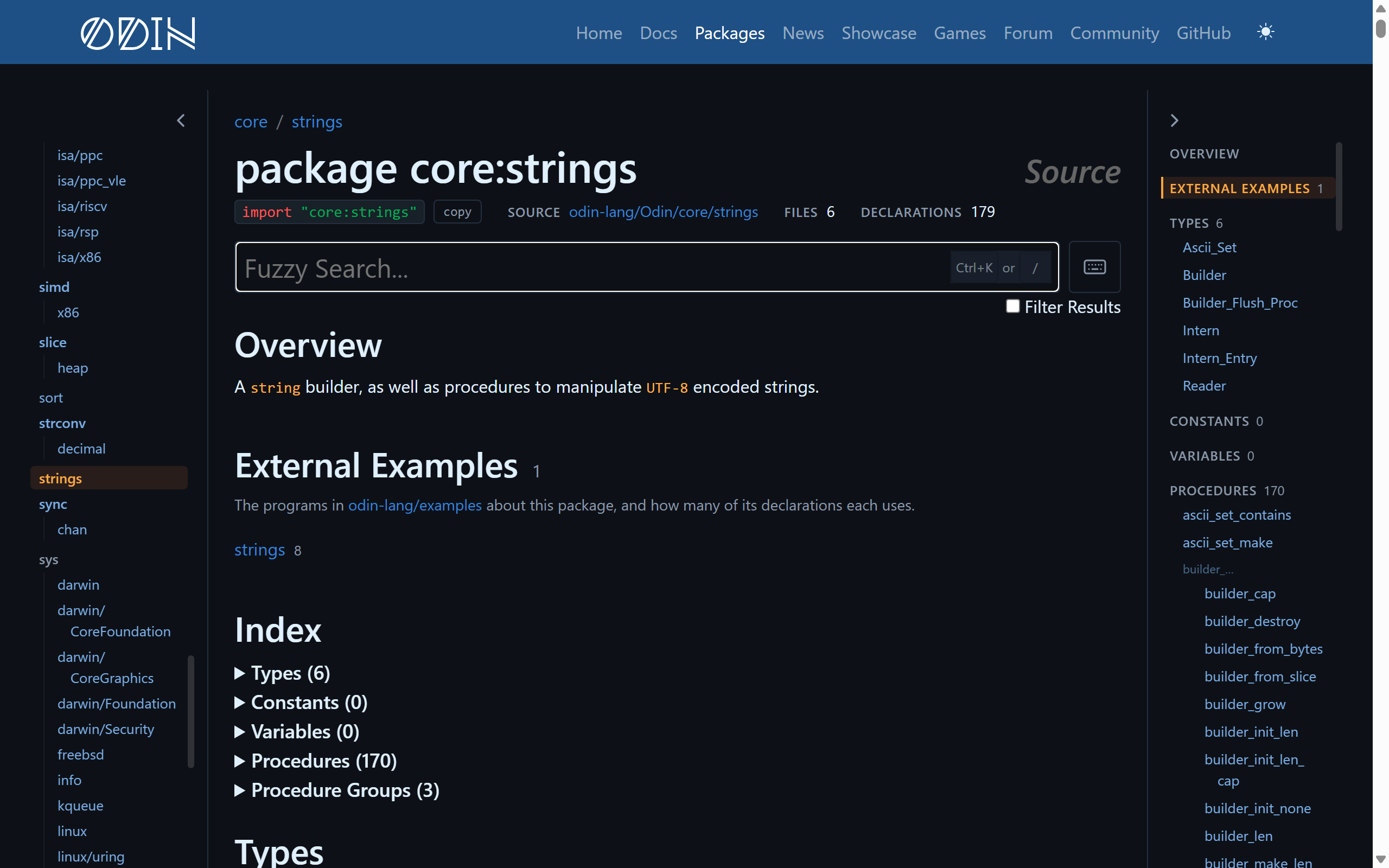Viewport: 1389px width, 868px height.
Task: Select strings in left sidebar
Action: tap(109, 477)
